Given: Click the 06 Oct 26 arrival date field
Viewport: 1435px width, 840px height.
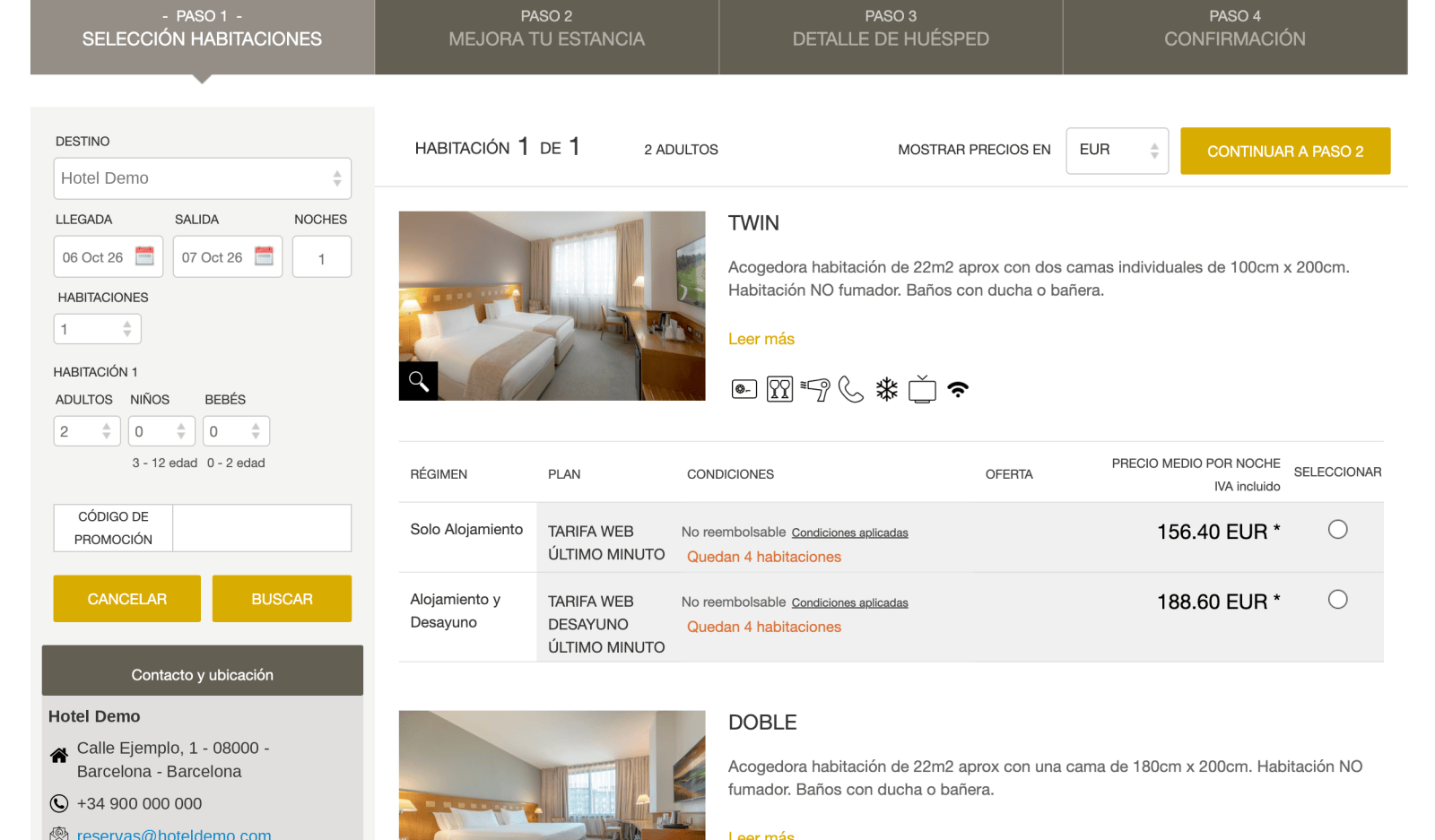Looking at the screenshot, I should tap(109, 257).
